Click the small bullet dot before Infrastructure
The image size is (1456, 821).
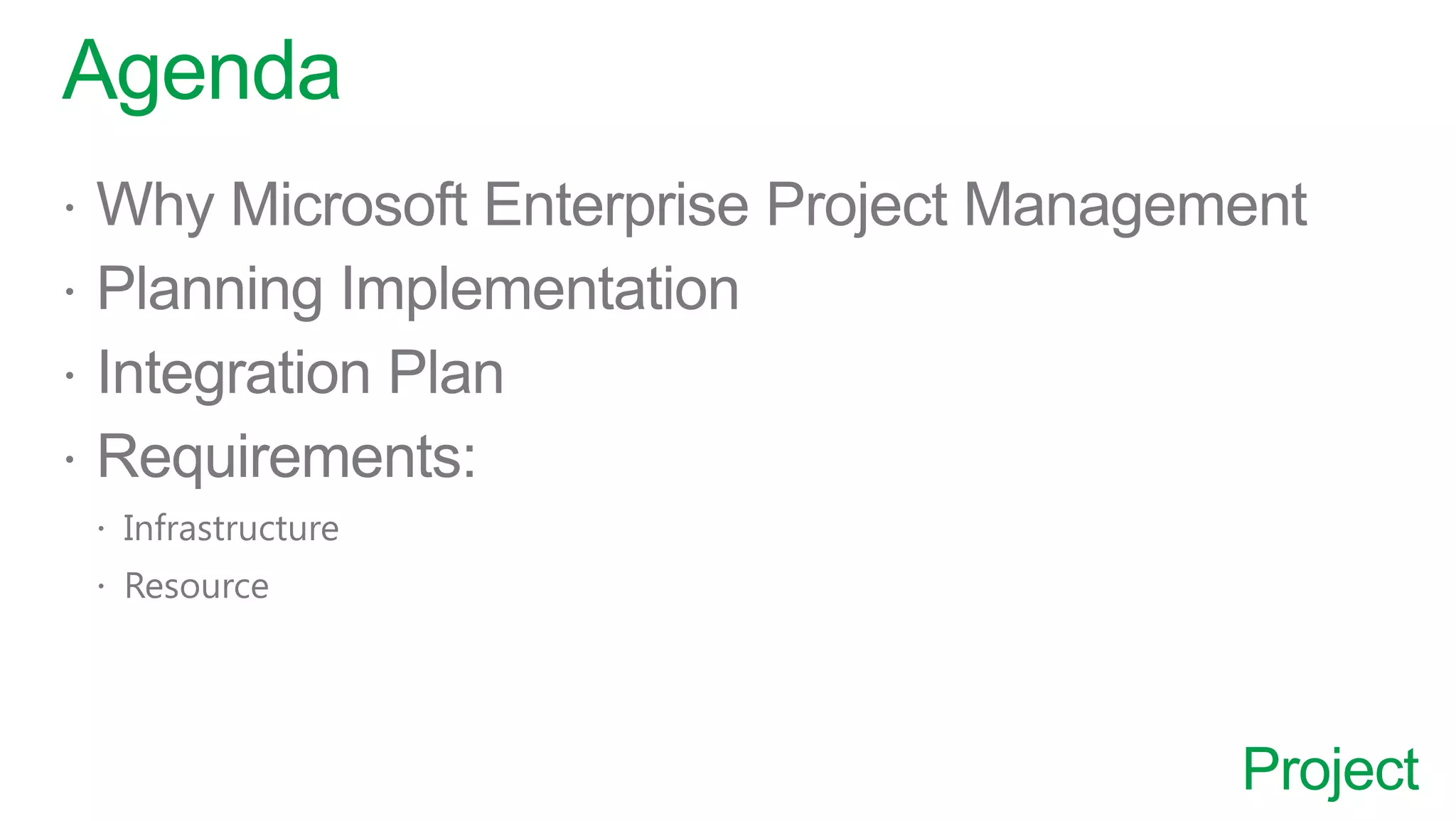[102, 529]
